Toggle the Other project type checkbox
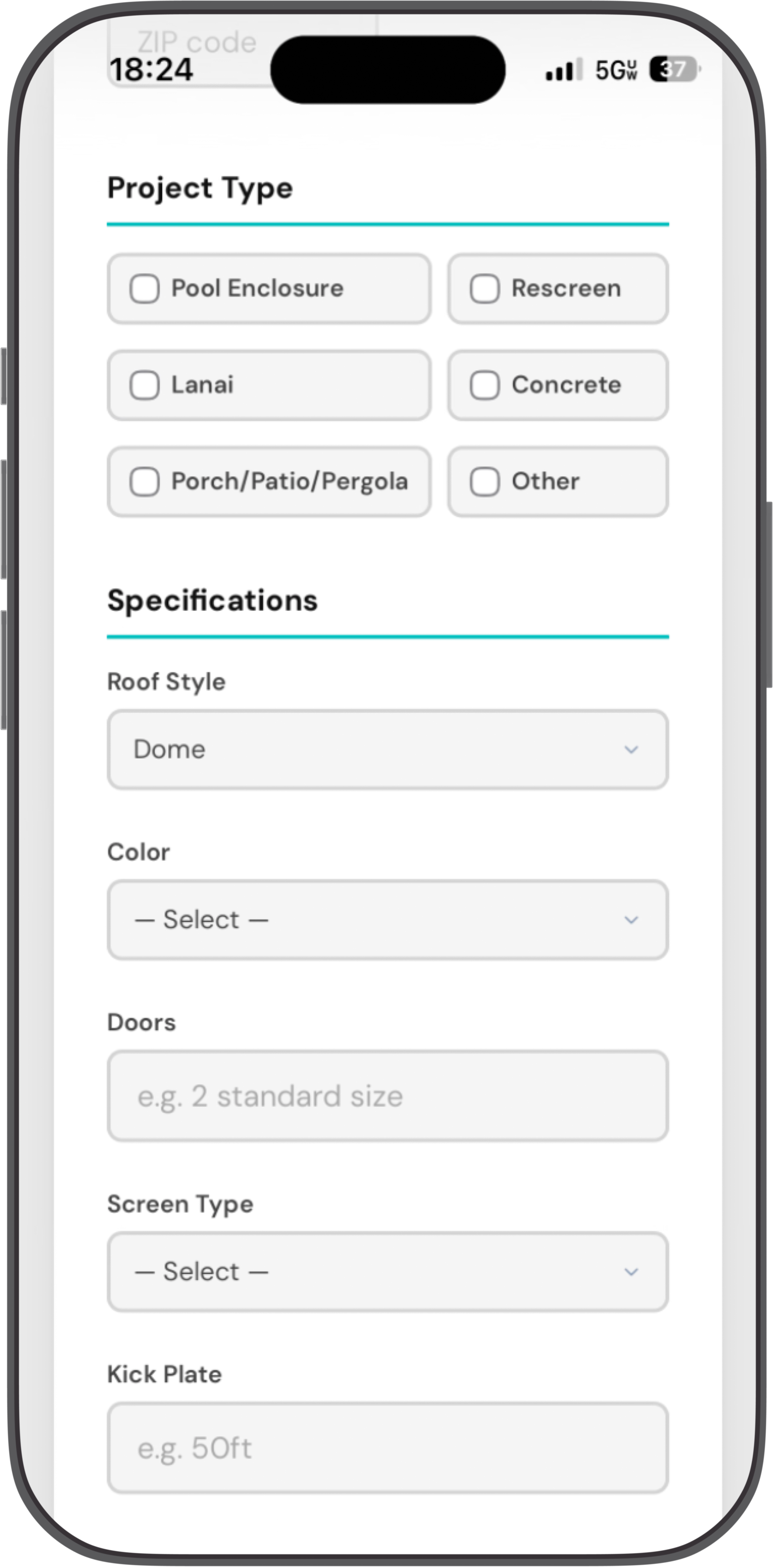 click(x=485, y=482)
